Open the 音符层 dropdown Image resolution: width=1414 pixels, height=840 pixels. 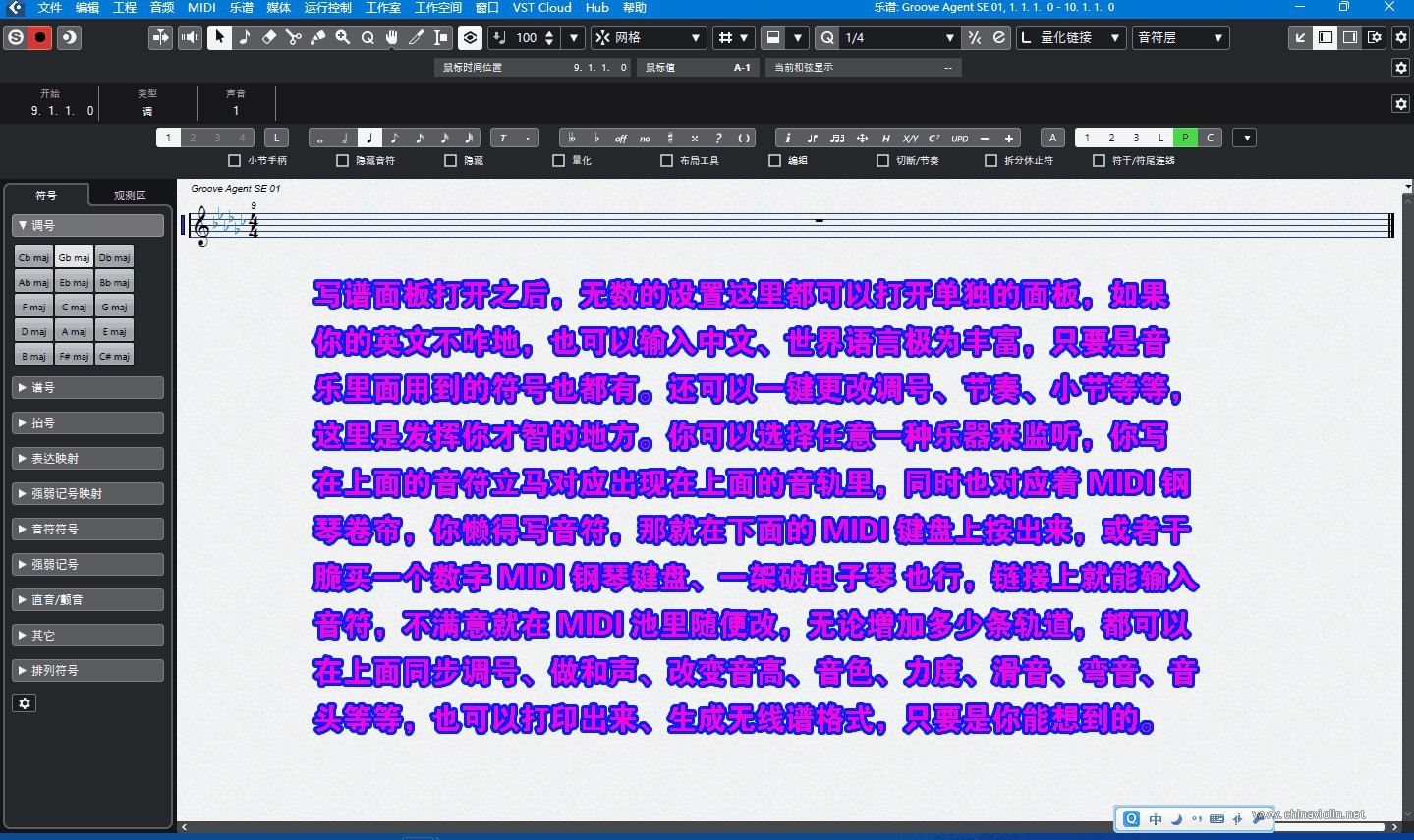pos(1180,37)
